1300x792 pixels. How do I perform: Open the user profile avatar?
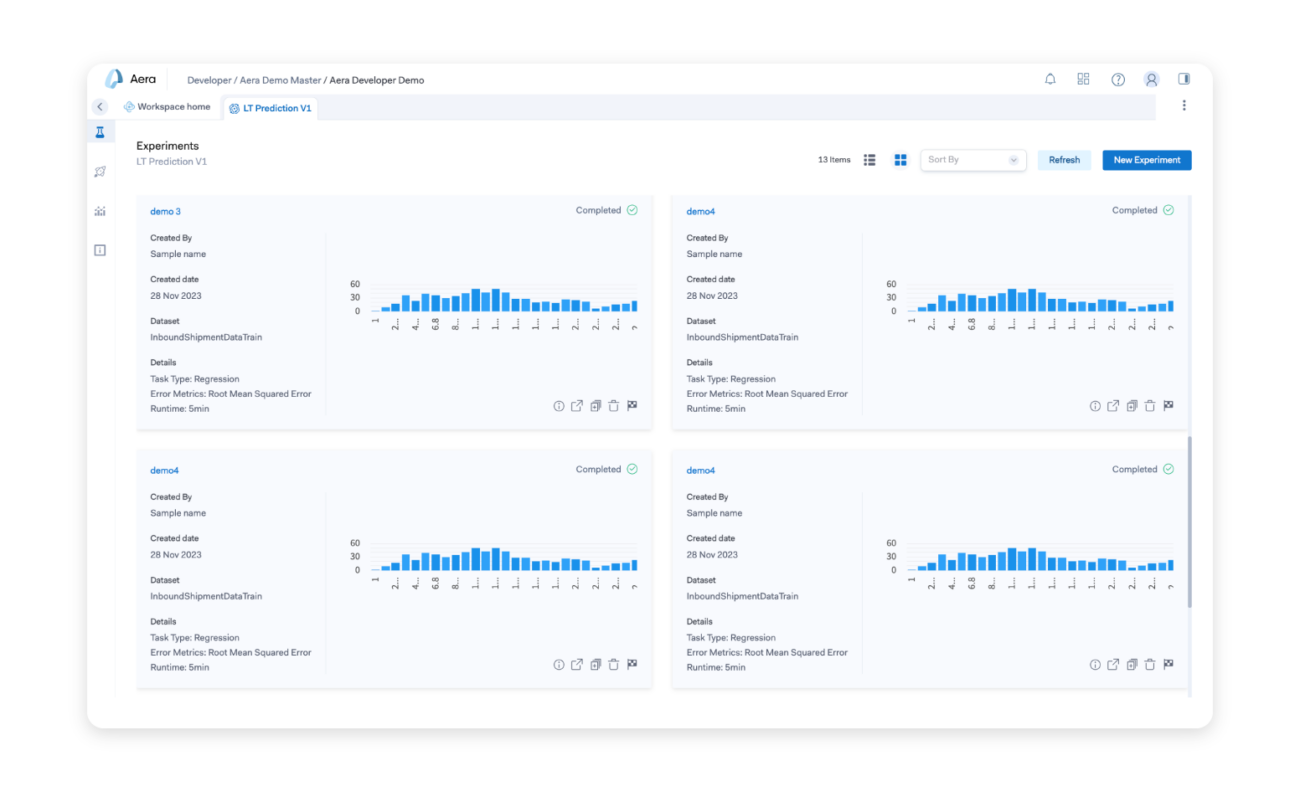[1151, 79]
